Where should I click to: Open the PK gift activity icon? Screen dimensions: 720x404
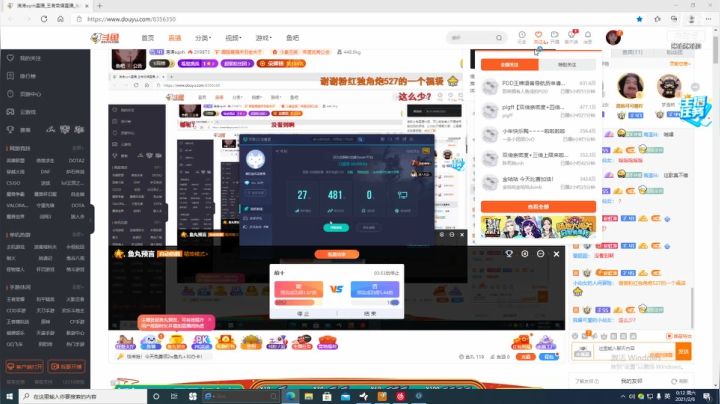pyautogui.click(x=201, y=342)
